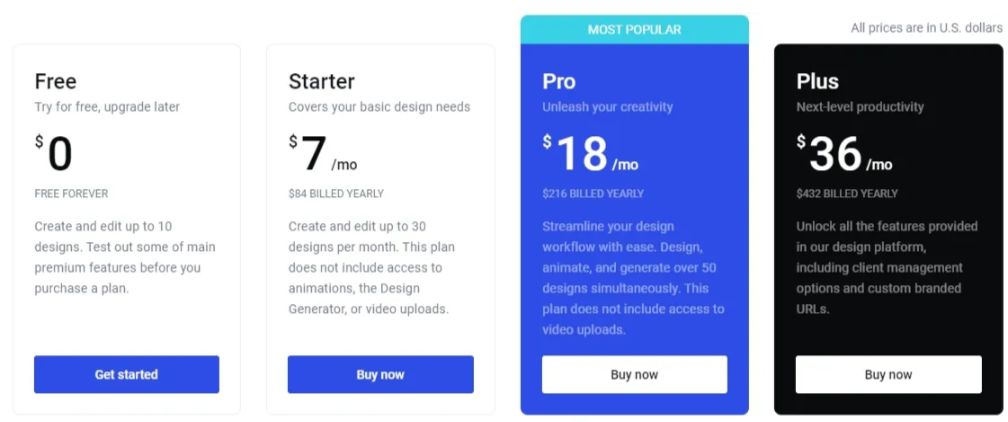
Task: Click the FREE FOREVER label
Action: 71,193
